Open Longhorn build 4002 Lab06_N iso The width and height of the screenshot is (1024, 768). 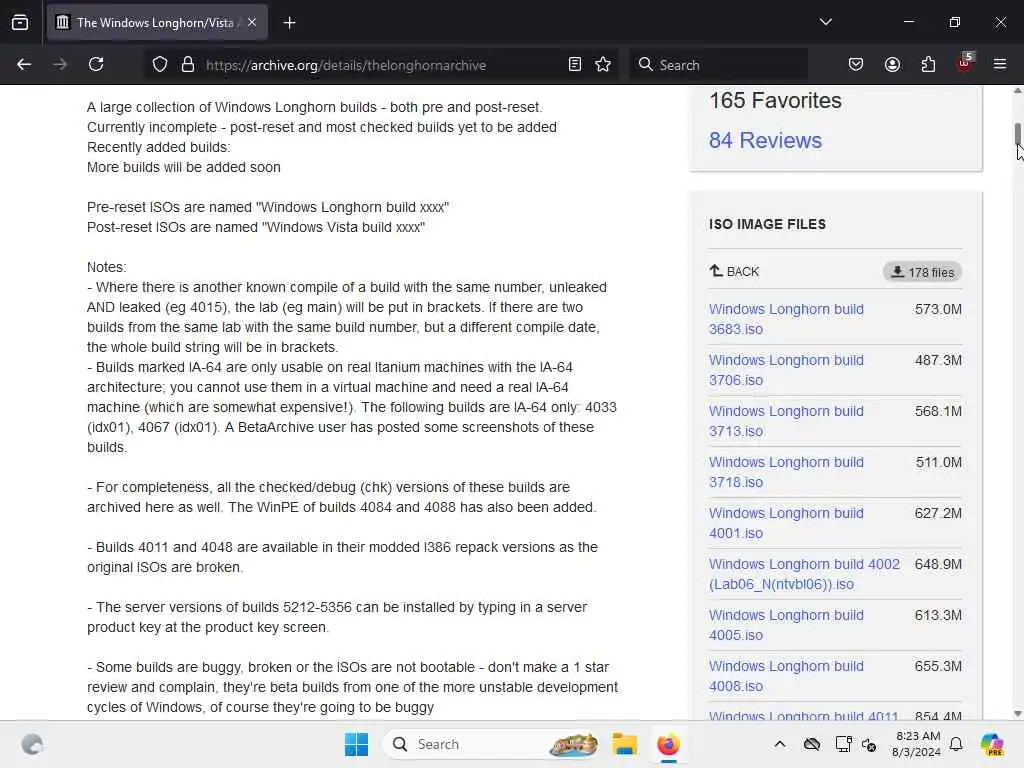click(x=805, y=573)
